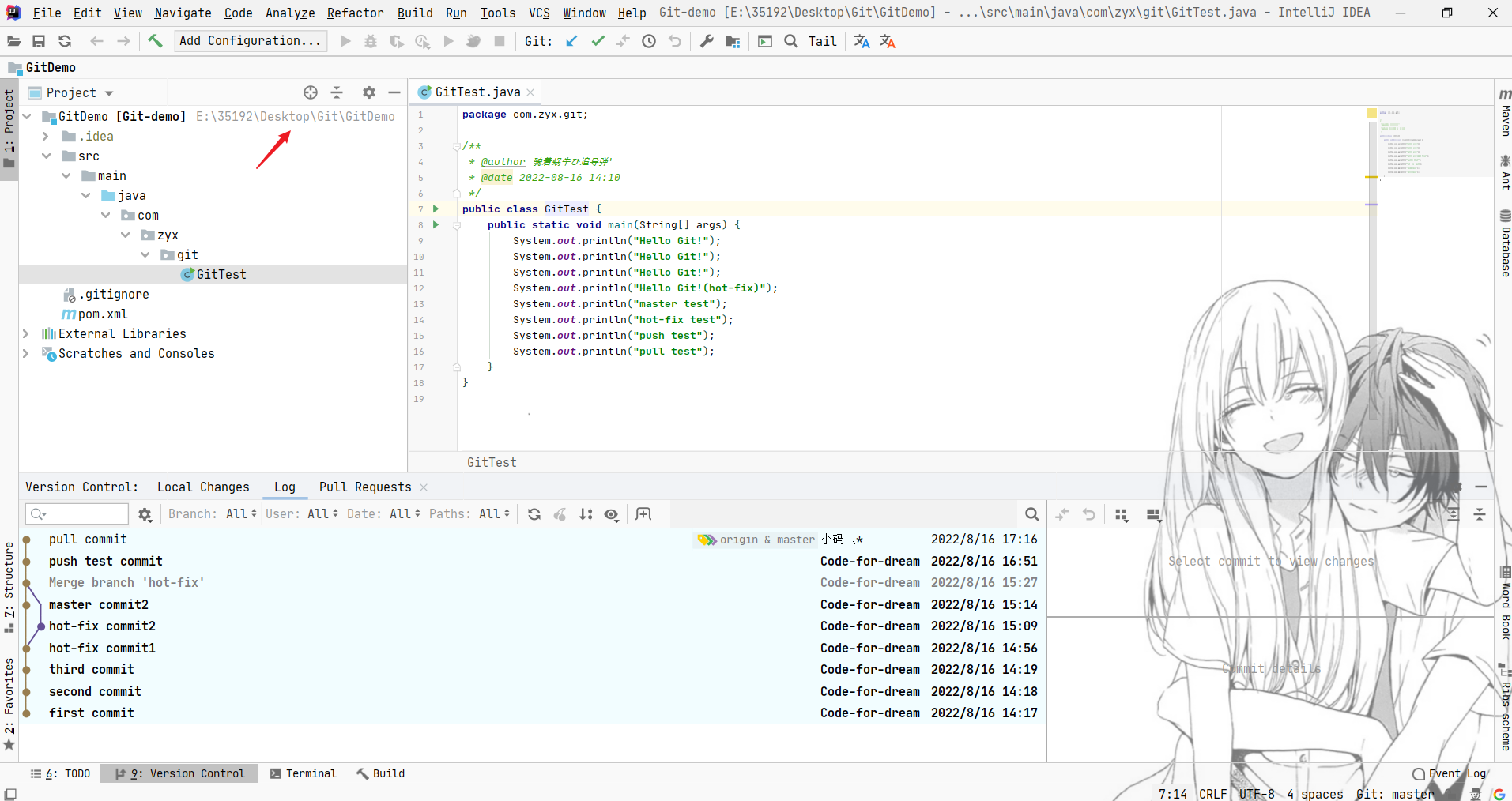Click the Git commit checkmark icon
This screenshot has height=801, width=1512.
598,41
